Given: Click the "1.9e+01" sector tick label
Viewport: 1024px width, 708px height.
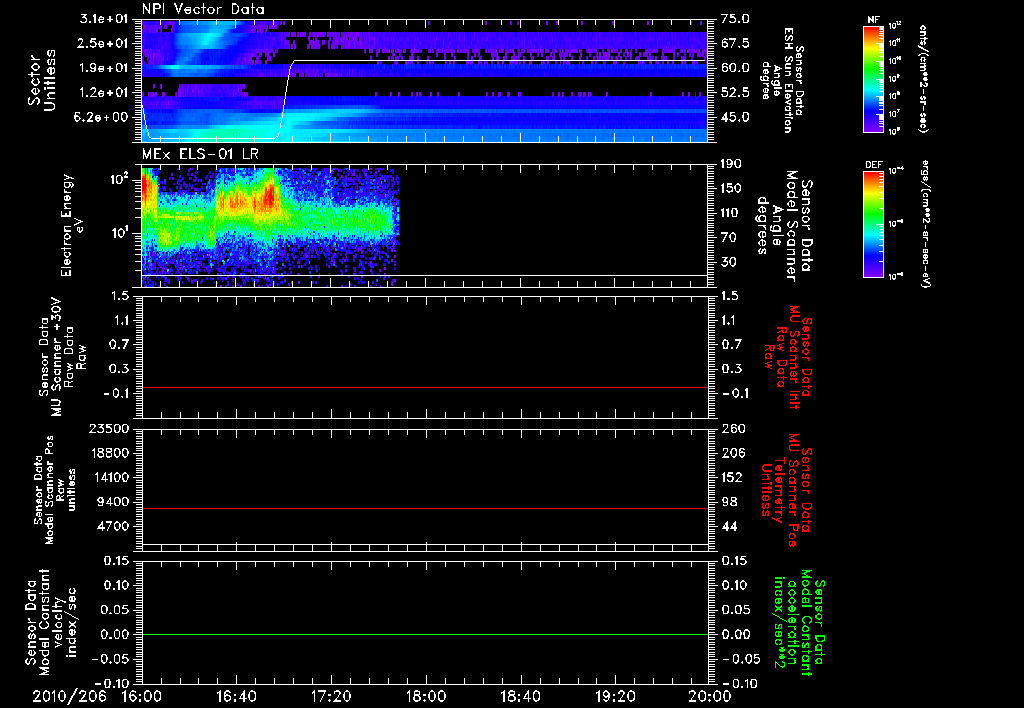Looking at the screenshot, I should coord(104,68).
